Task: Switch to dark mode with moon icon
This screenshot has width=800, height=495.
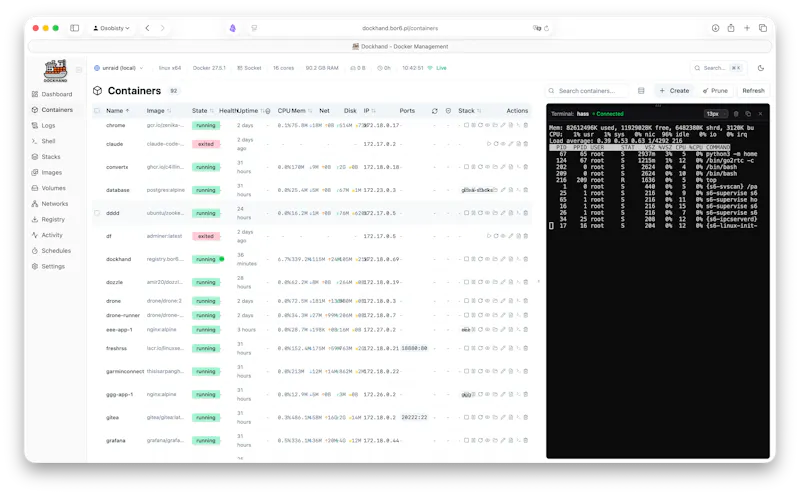Action: 761,68
